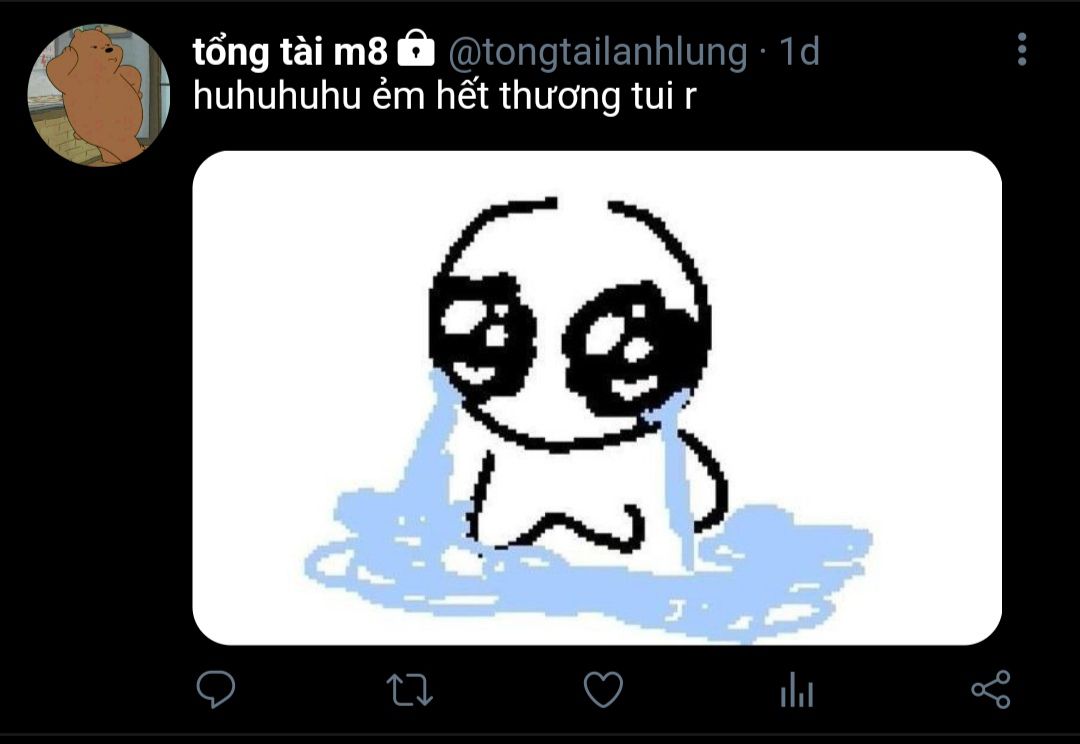Click the padlock icon beside the display name
This screenshot has height=744, width=1080.
(x=416, y=48)
